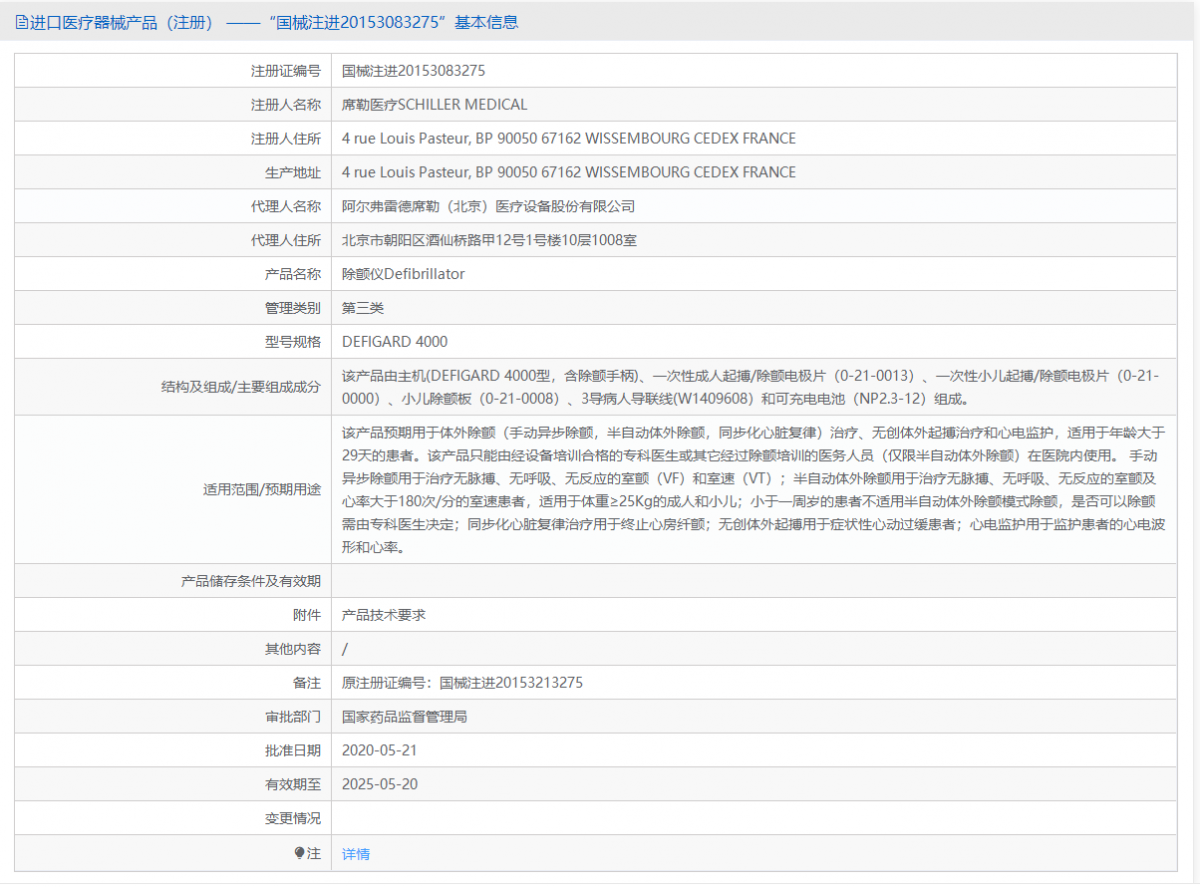Select agent name 阿尔弗雷德席勒（北京）医疗设备股份有限公司
This screenshot has height=887, width=1200.
click(489, 207)
